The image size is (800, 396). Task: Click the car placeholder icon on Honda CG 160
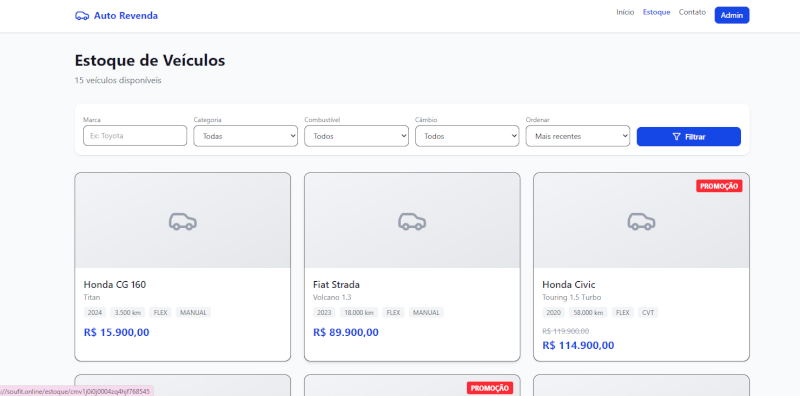(x=183, y=221)
